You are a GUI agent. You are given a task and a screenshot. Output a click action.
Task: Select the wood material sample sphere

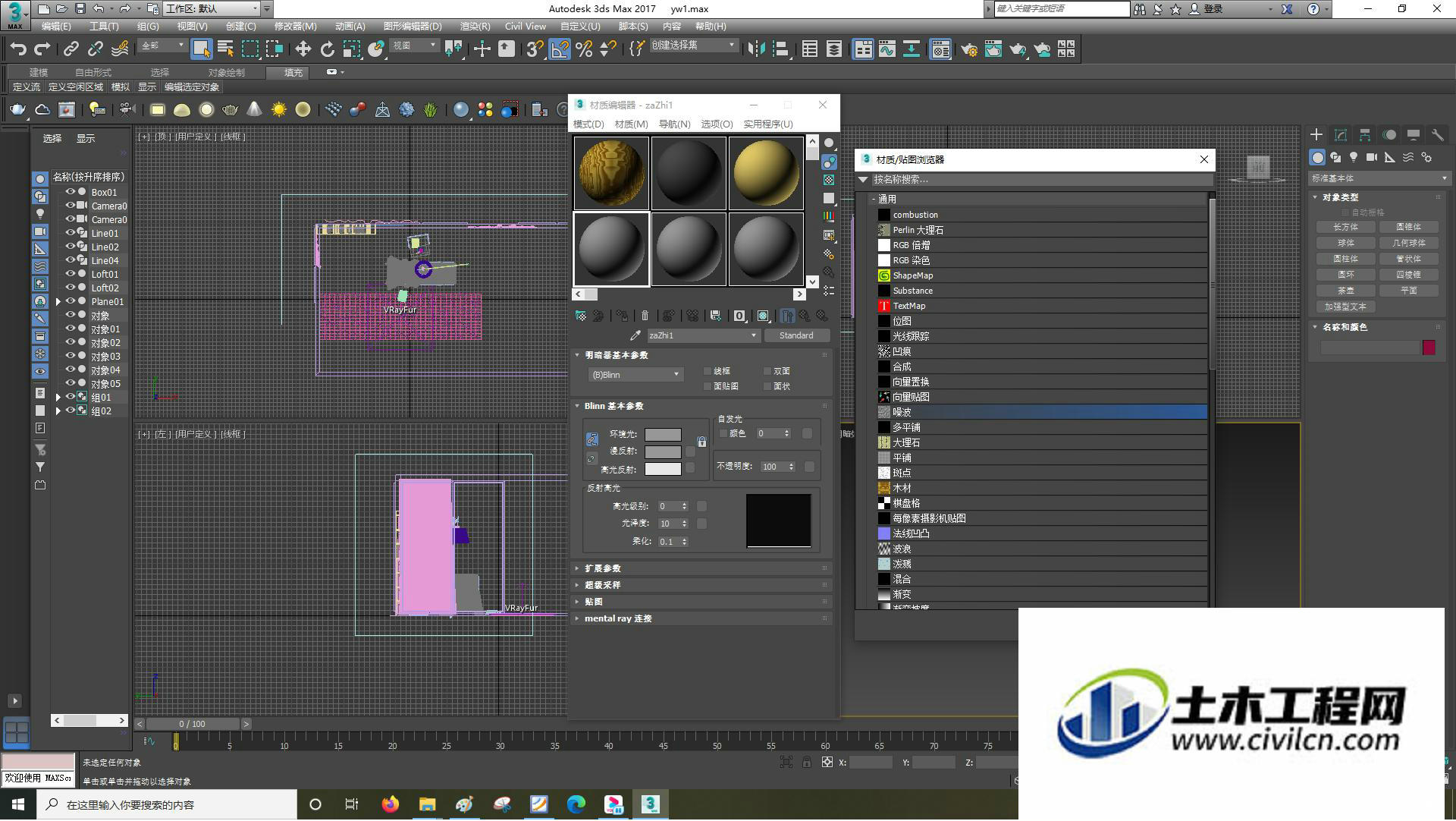(x=611, y=173)
